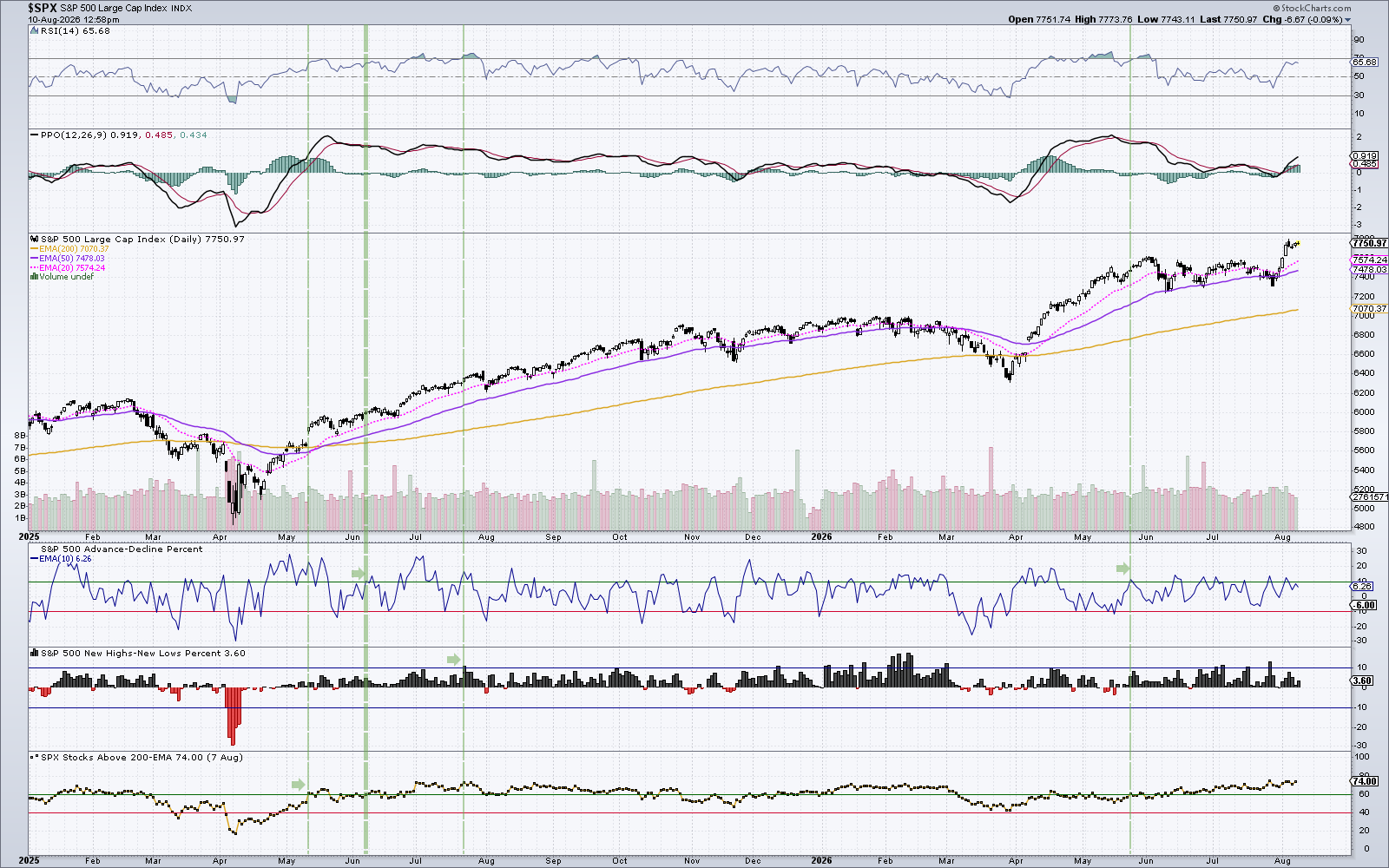
Task: Select the orange EMA(200) color marker
Action: click(x=35, y=249)
